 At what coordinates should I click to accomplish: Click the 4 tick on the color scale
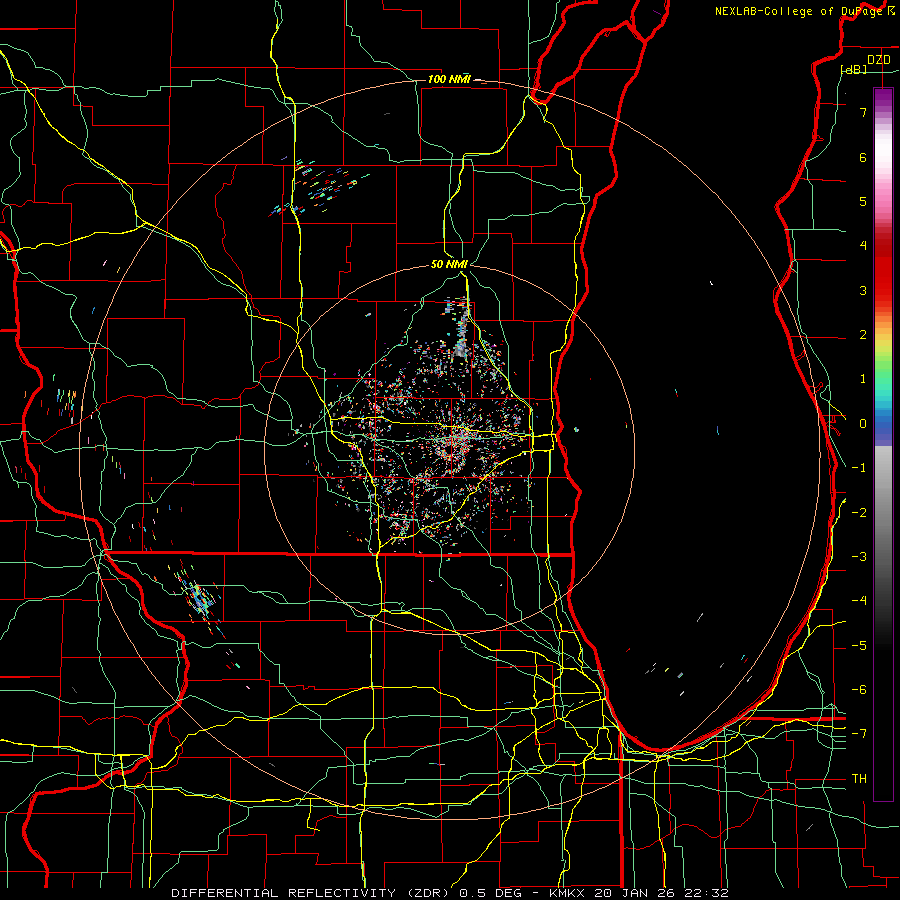point(863,246)
